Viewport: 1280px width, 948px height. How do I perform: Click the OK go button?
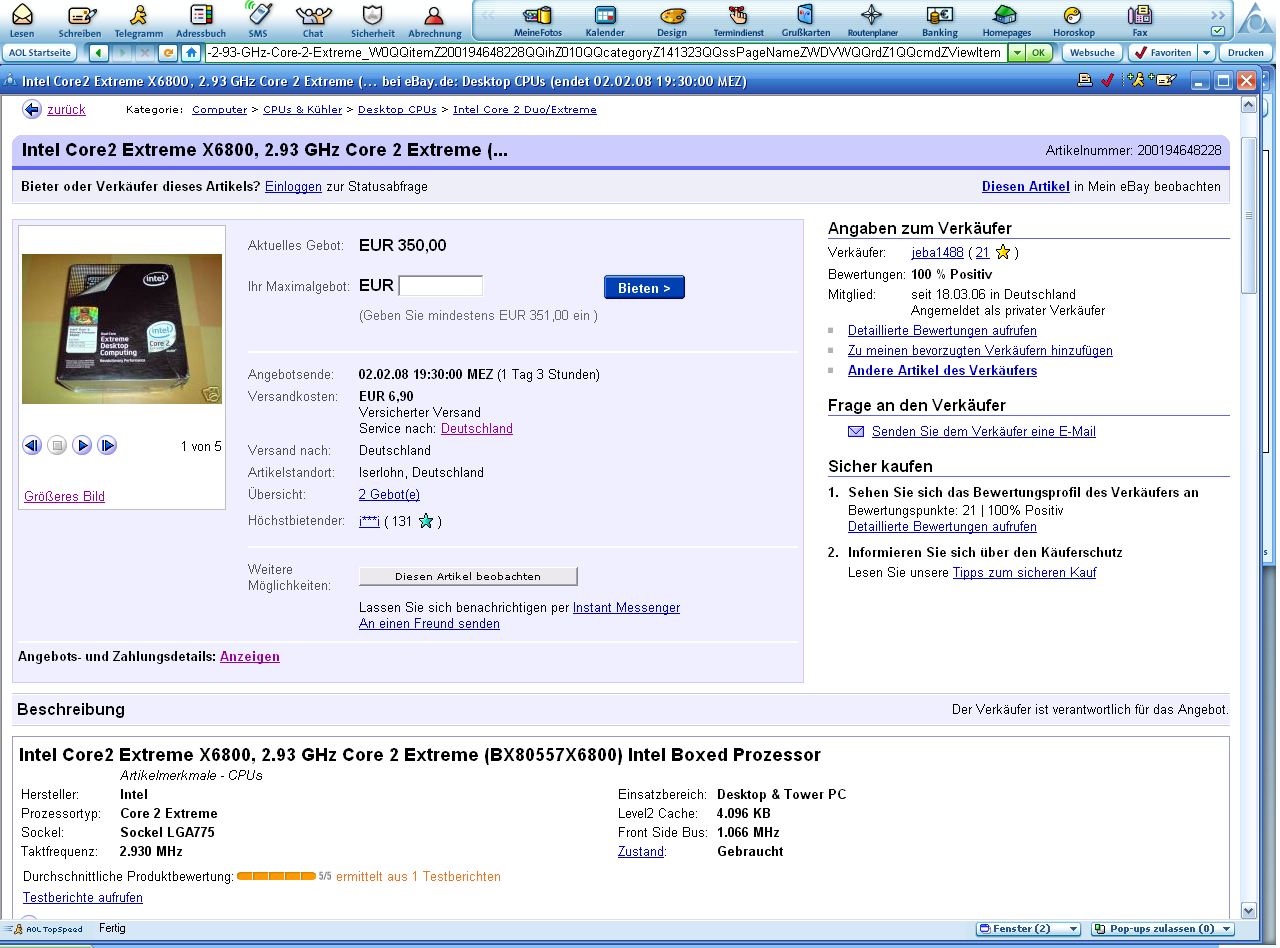click(x=1039, y=53)
